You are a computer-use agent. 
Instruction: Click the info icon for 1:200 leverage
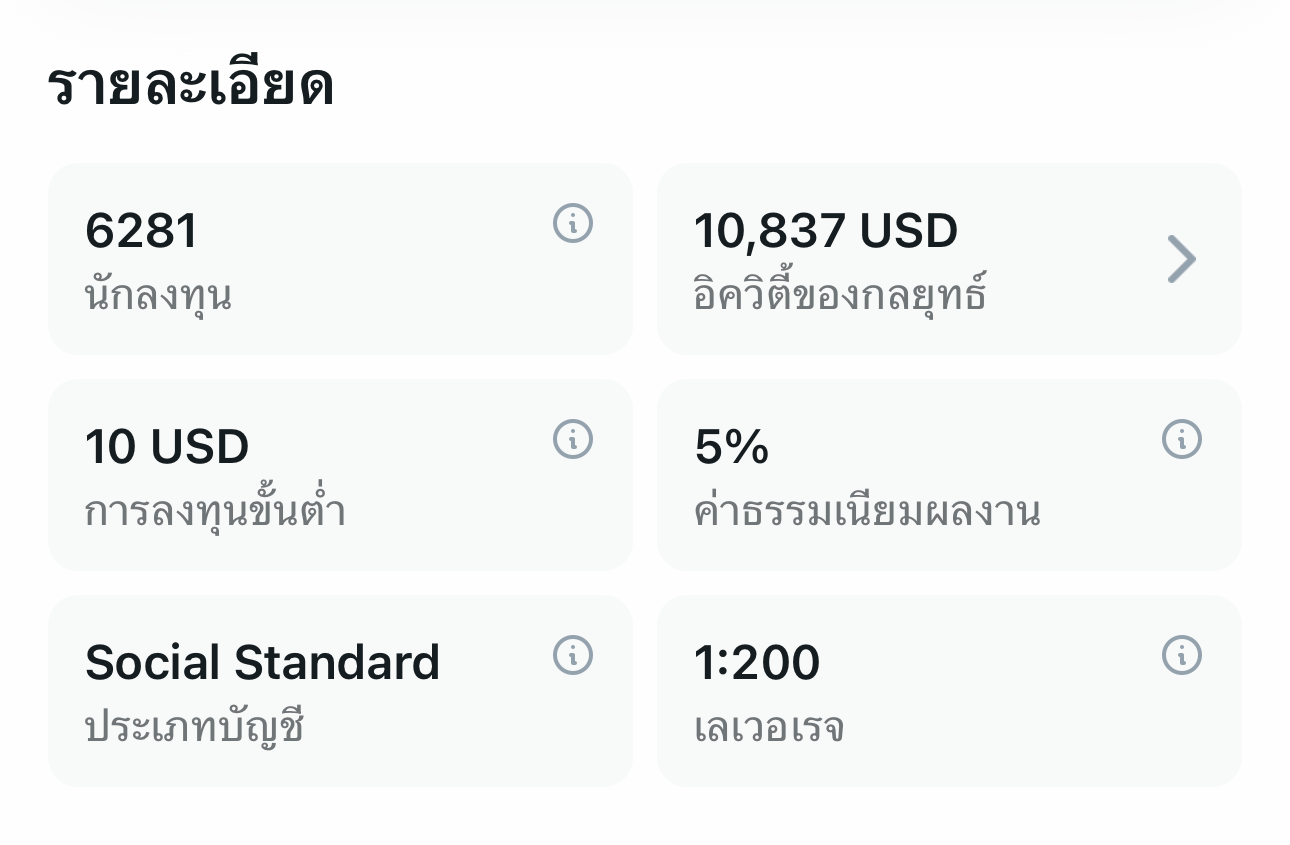(1181, 656)
